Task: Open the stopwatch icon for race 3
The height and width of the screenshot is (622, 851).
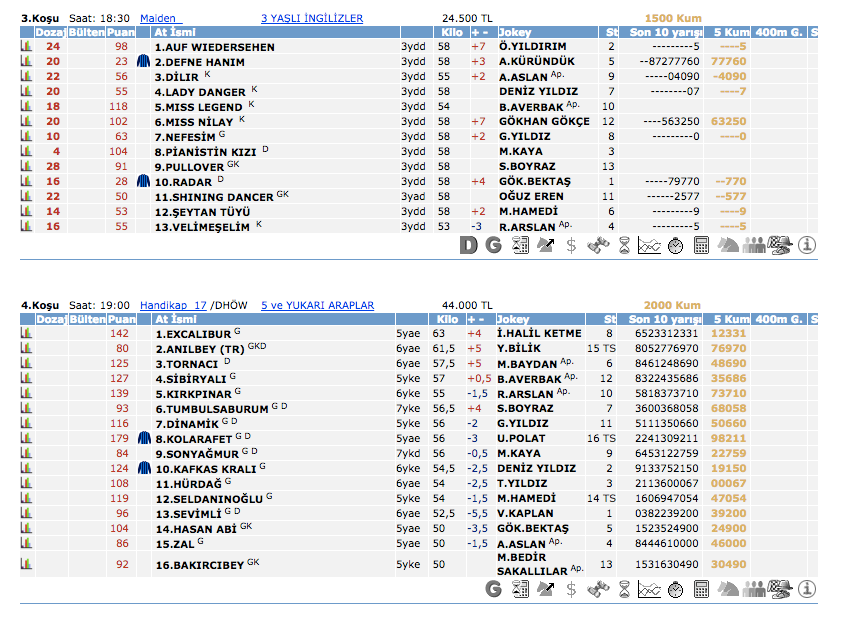Action: tap(675, 245)
